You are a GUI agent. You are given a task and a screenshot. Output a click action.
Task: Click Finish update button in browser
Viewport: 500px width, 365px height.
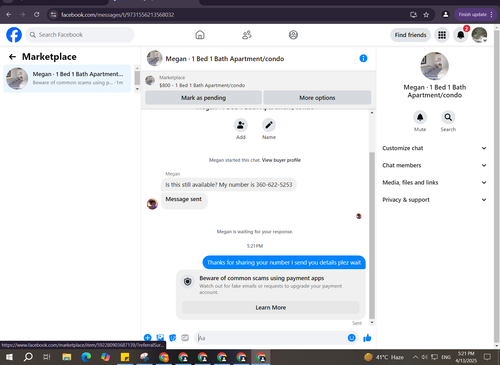(x=475, y=14)
